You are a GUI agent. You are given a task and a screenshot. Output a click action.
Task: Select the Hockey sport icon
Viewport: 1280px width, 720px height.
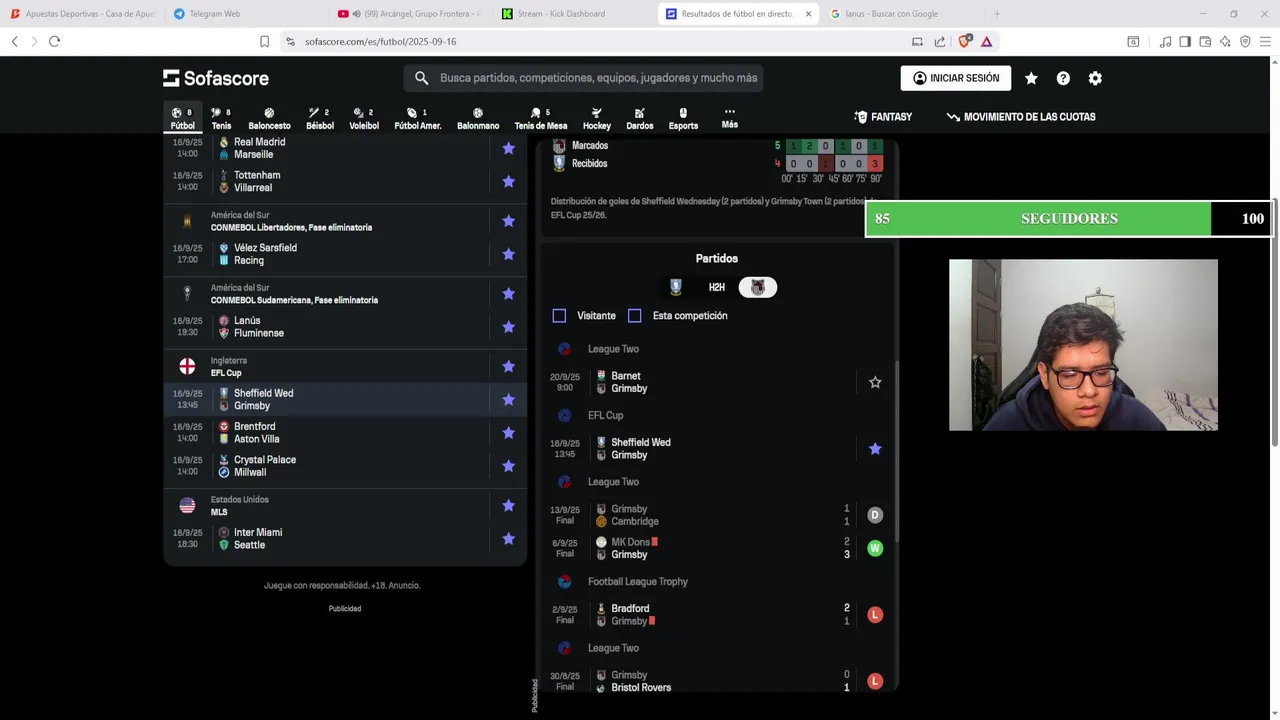(x=597, y=118)
